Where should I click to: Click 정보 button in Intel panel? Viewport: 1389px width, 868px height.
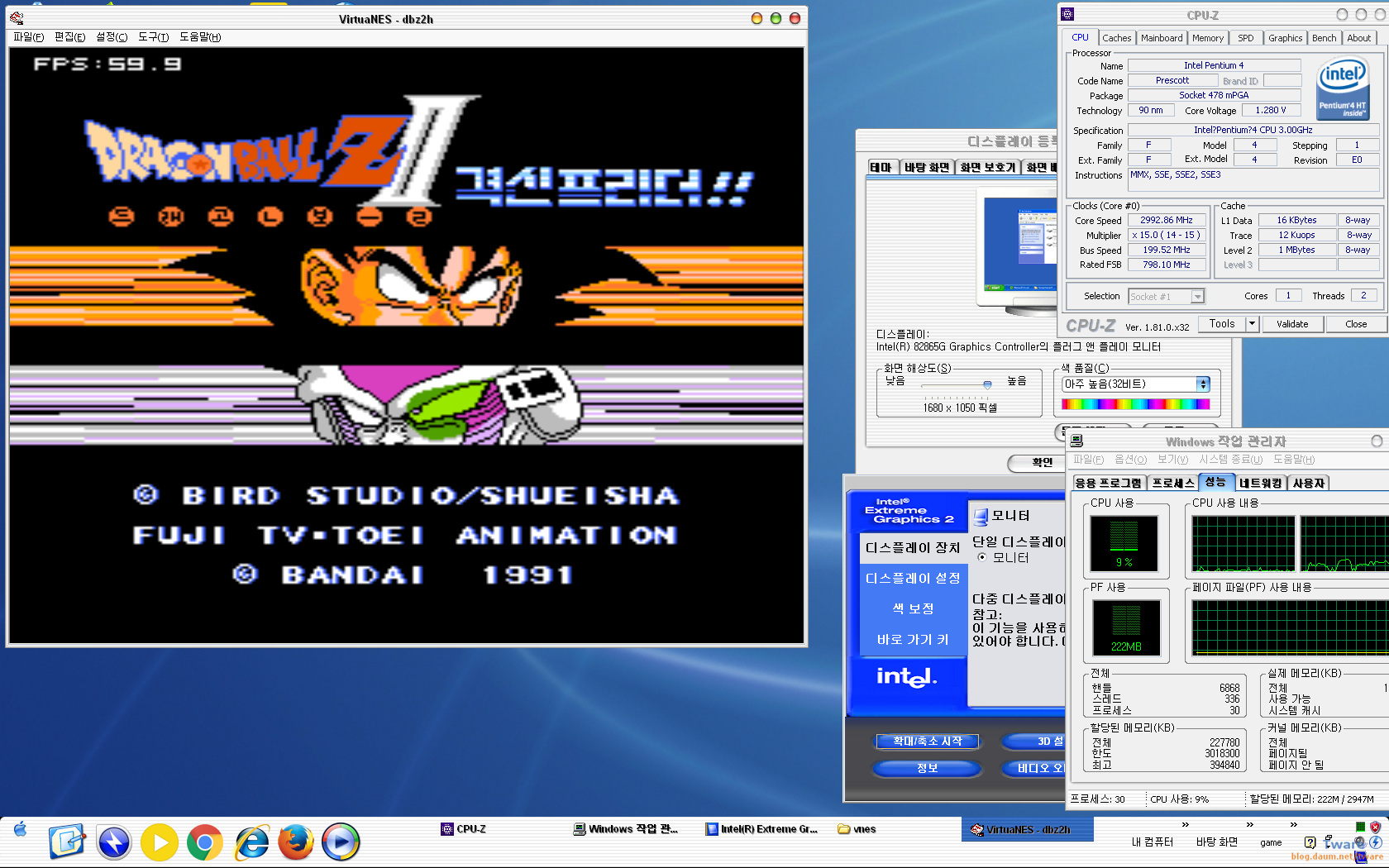[928, 768]
